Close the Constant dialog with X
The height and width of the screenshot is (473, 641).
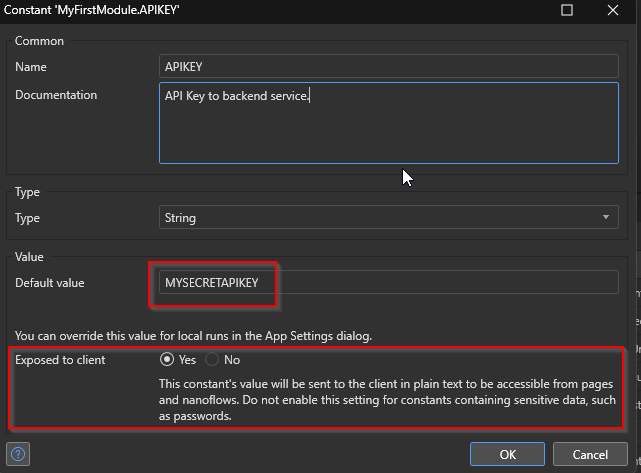(x=614, y=10)
